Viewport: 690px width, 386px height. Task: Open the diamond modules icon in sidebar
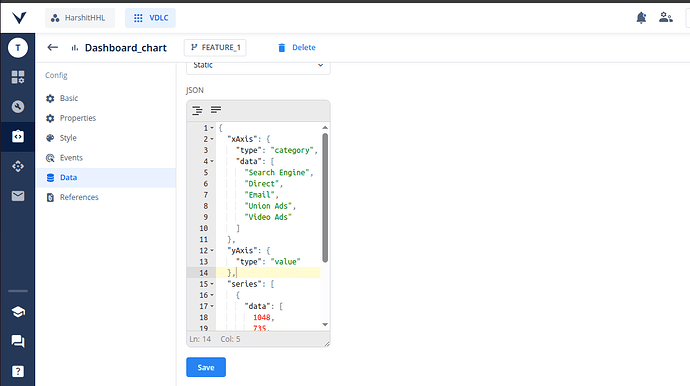pyautogui.click(x=18, y=166)
